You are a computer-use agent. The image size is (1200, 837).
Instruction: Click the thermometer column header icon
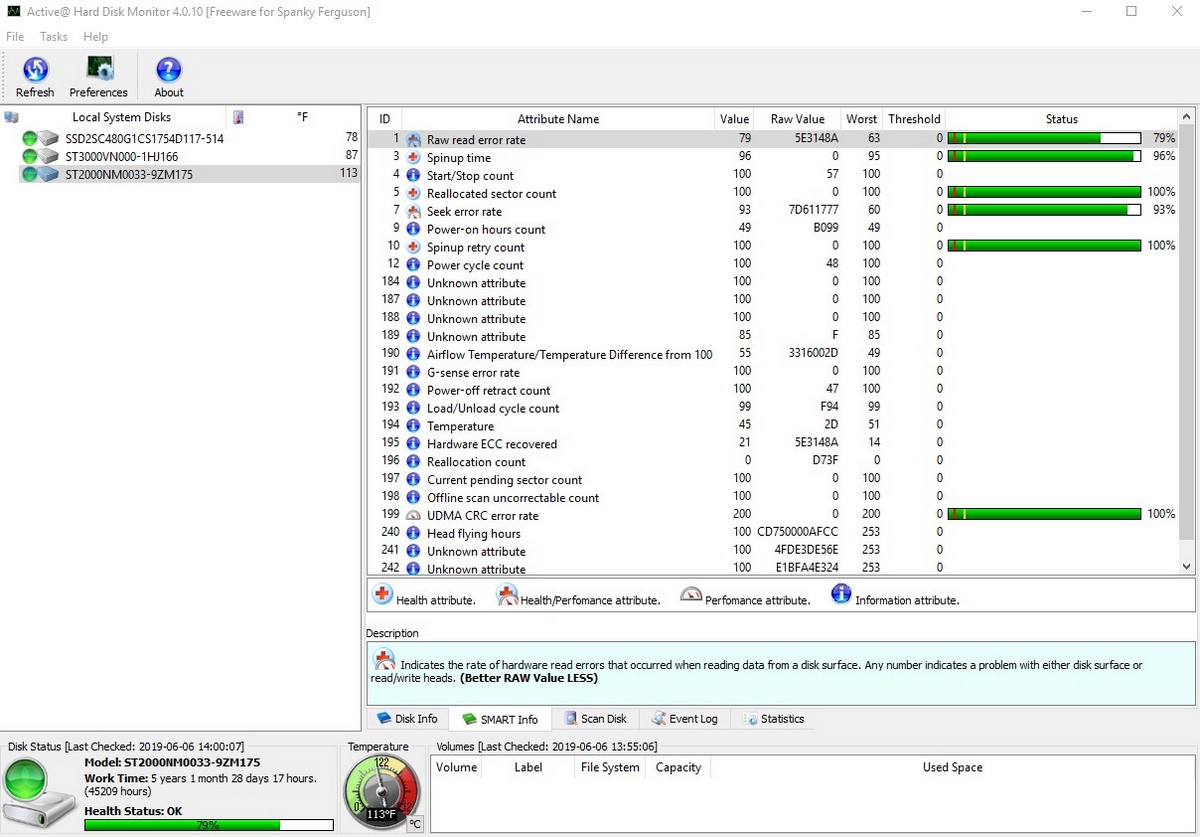pos(238,117)
